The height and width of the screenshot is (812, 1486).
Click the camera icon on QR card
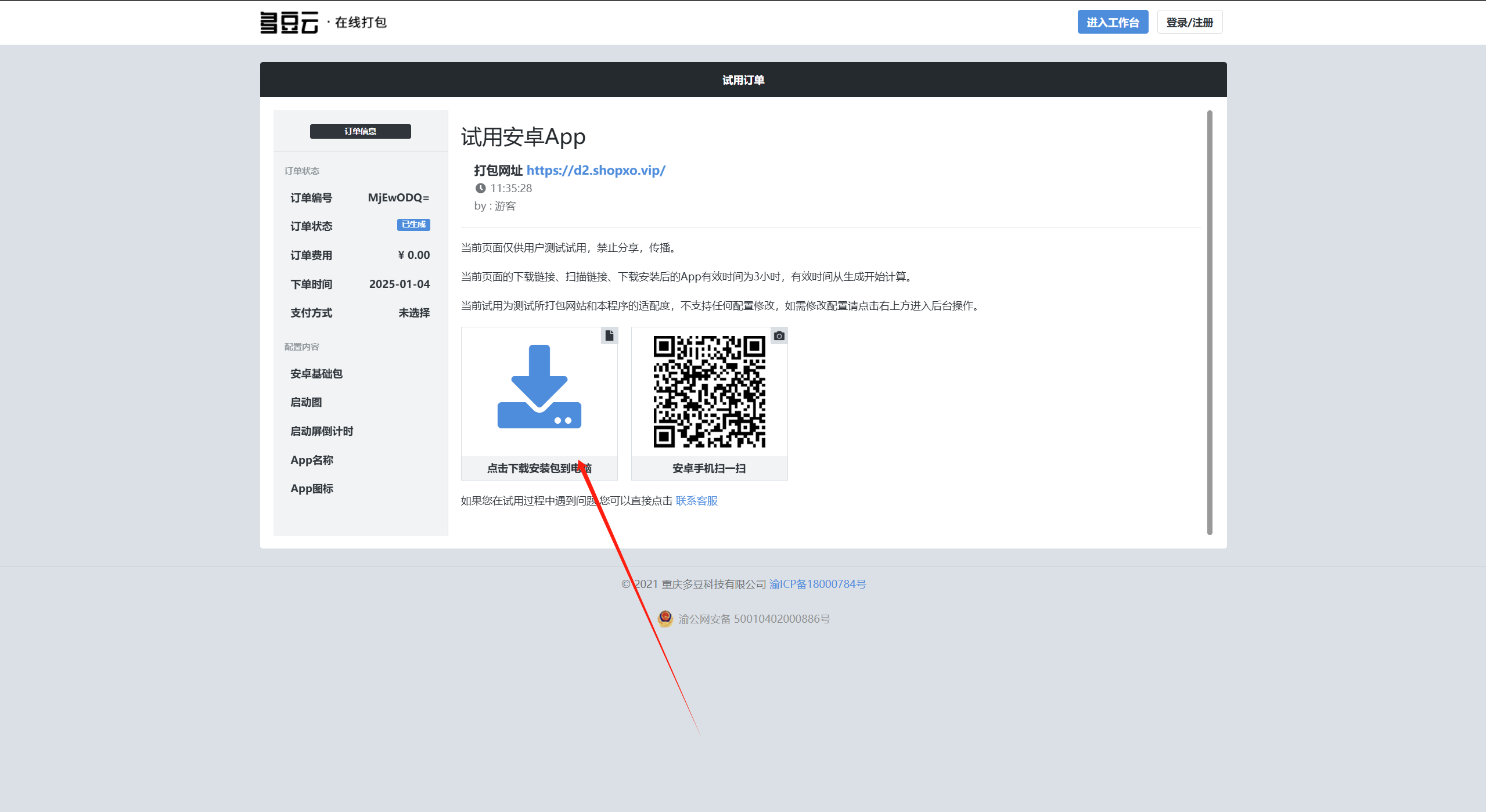pos(779,335)
